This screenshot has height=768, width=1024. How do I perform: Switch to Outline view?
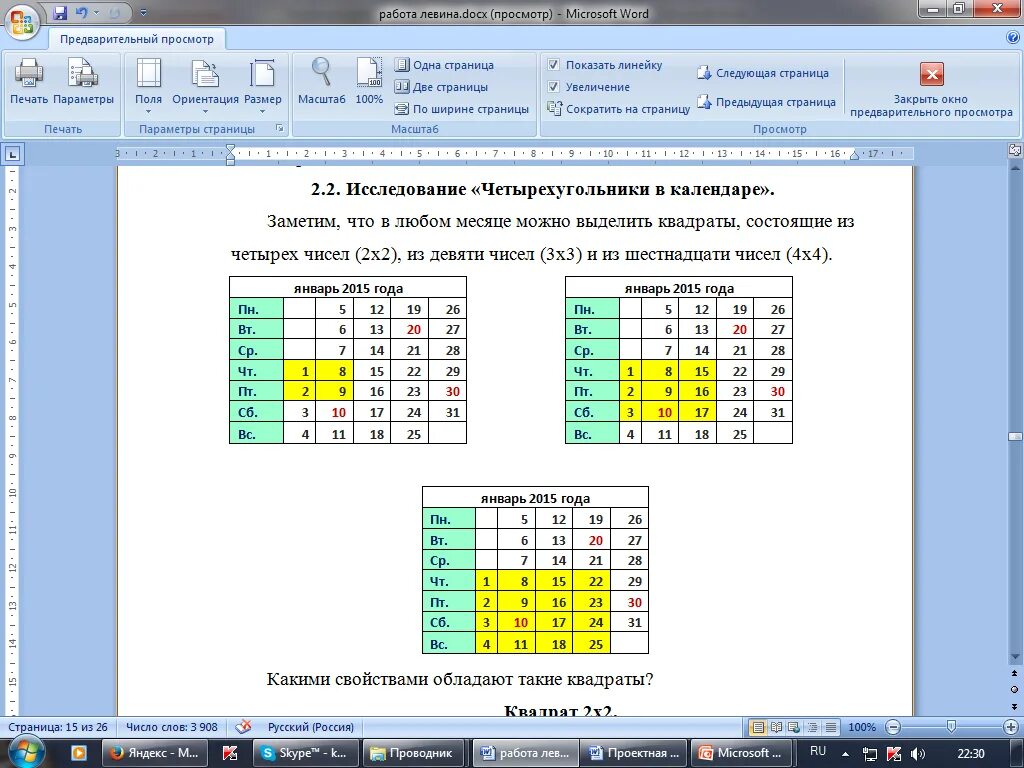(x=812, y=727)
